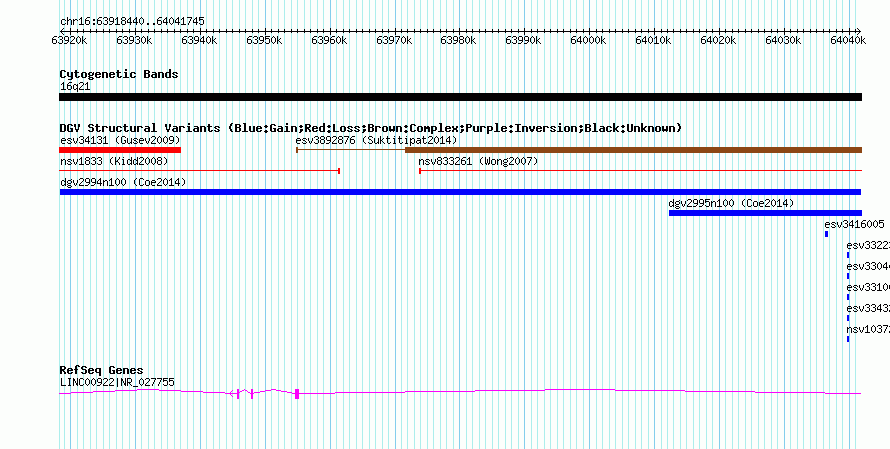Select the small blue esv3416005 gain mark
Screen dimensions: 890x449
(x=826, y=234)
